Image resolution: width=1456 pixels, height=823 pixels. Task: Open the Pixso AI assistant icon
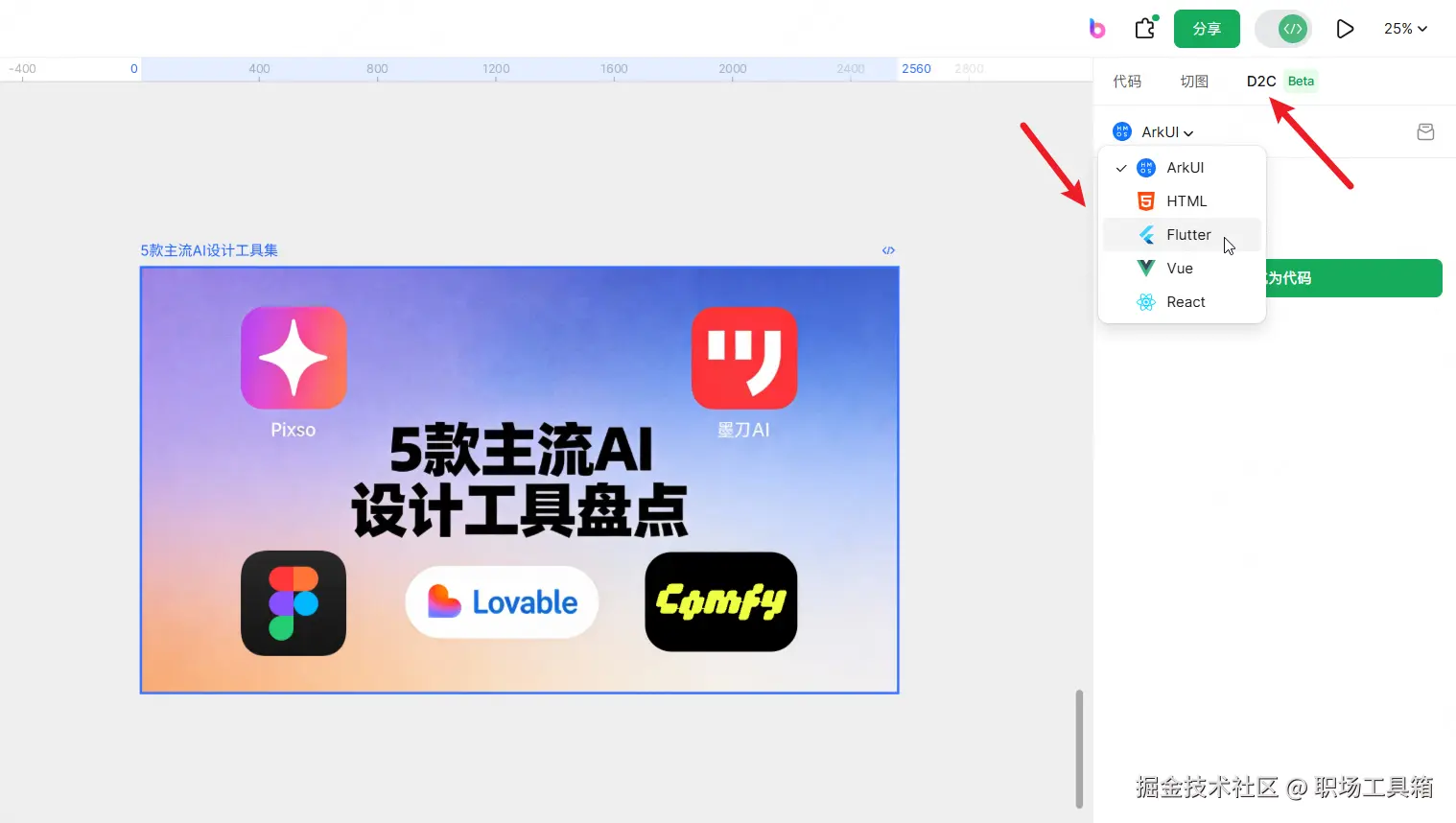[x=1097, y=29]
